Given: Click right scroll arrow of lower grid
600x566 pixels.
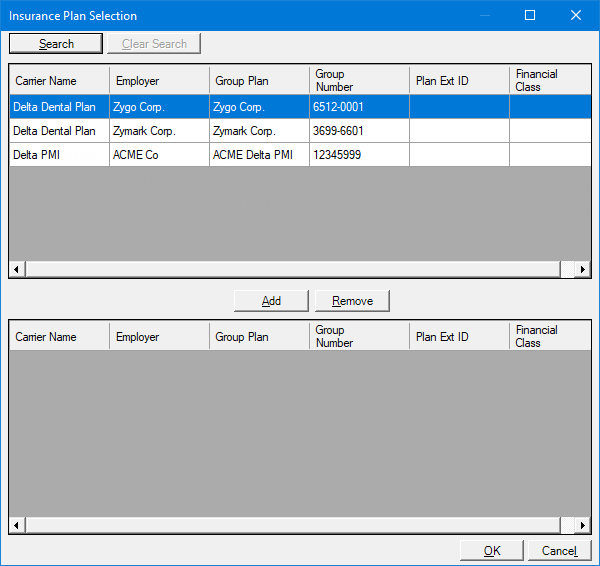Looking at the screenshot, I should tap(582, 525).
